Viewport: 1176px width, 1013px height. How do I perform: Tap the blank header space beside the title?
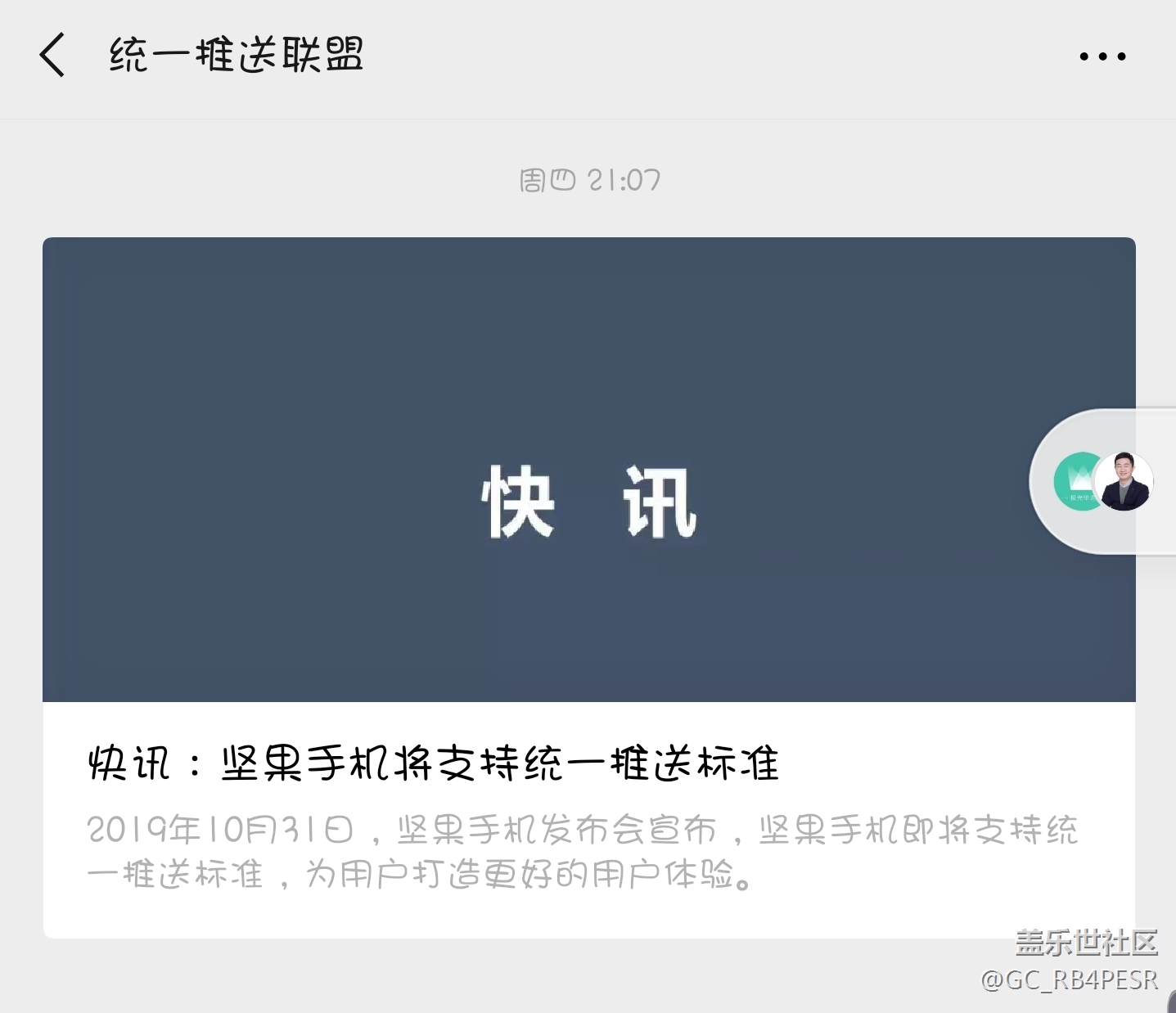720,56
